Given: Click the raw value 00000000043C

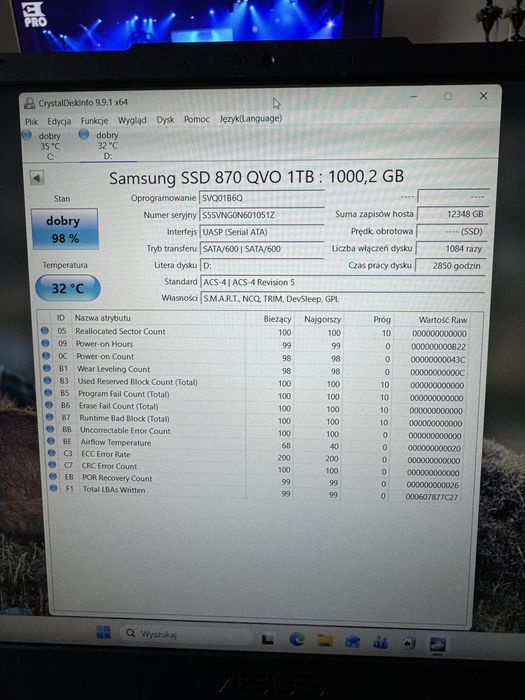Looking at the screenshot, I should pos(438,359).
